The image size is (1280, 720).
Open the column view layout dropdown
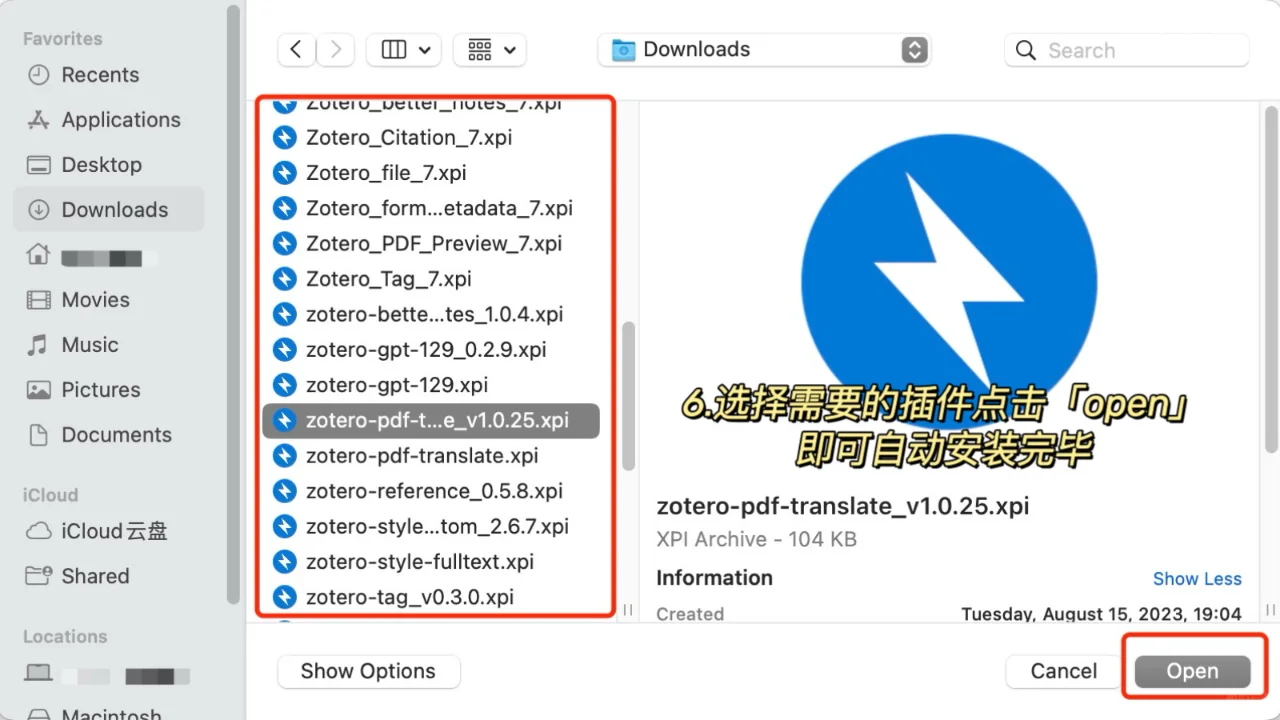[403, 49]
